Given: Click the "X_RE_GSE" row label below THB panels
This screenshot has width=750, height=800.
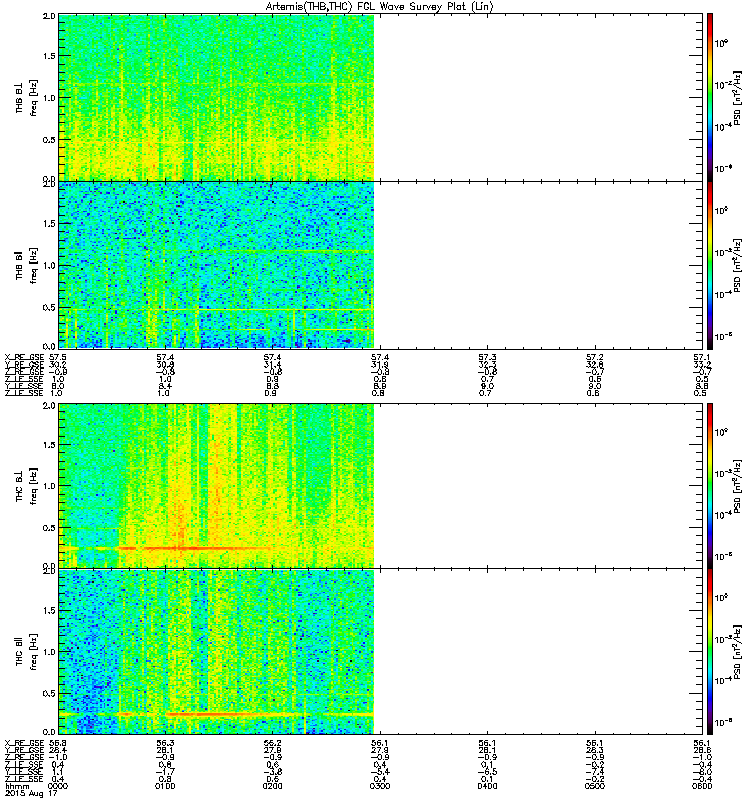Looking at the screenshot, I should pyautogui.click(x=24, y=357).
